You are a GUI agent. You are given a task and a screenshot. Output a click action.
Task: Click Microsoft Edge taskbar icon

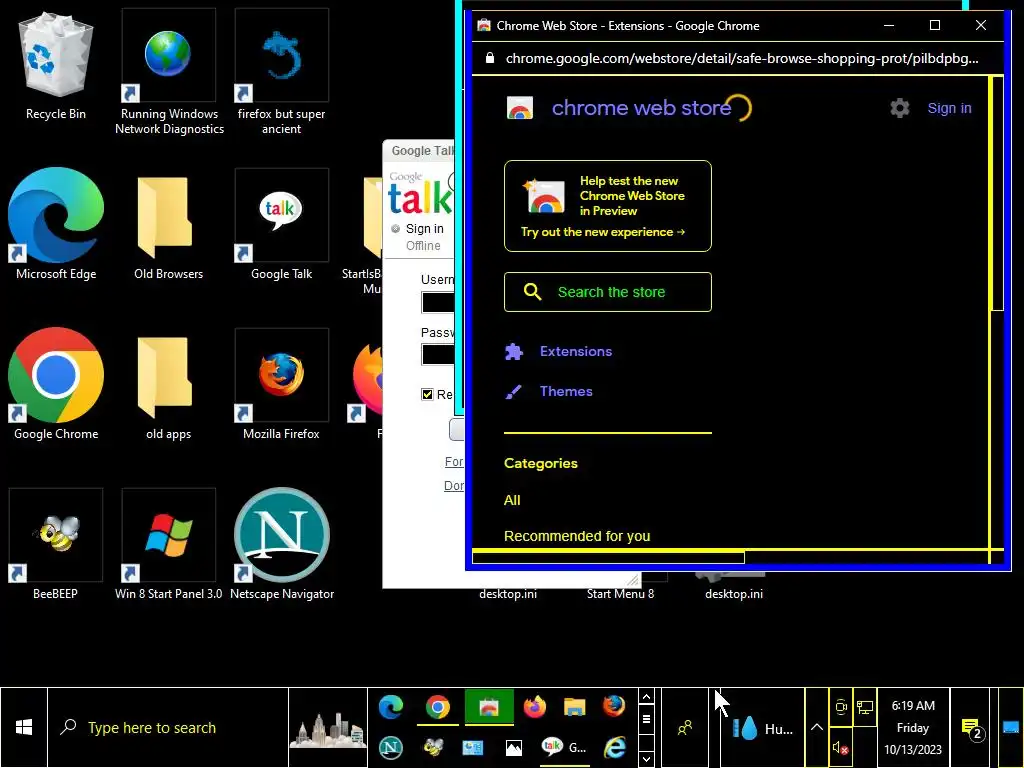coord(391,707)
